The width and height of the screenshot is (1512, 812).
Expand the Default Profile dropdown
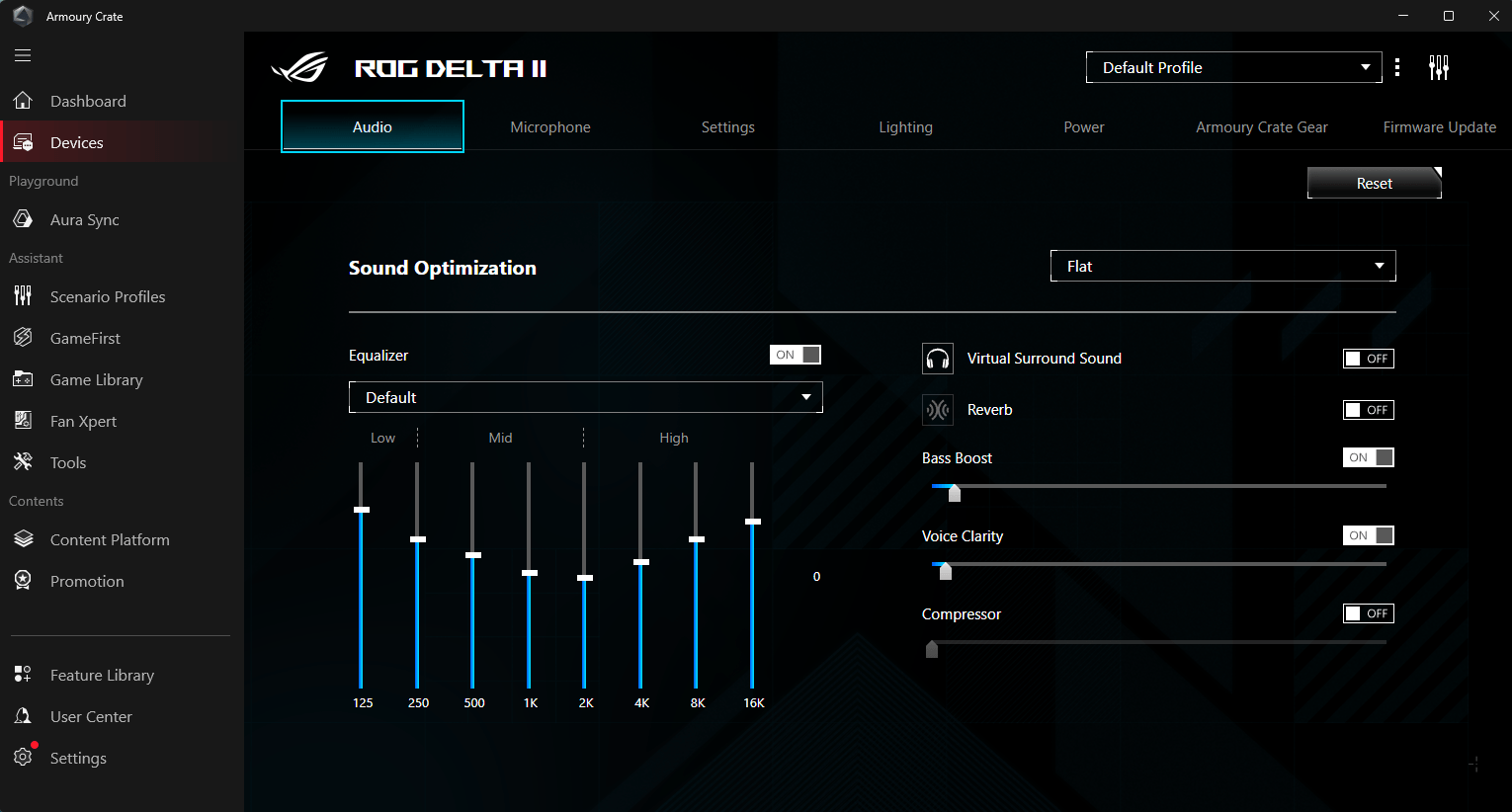coord(1233,67)
